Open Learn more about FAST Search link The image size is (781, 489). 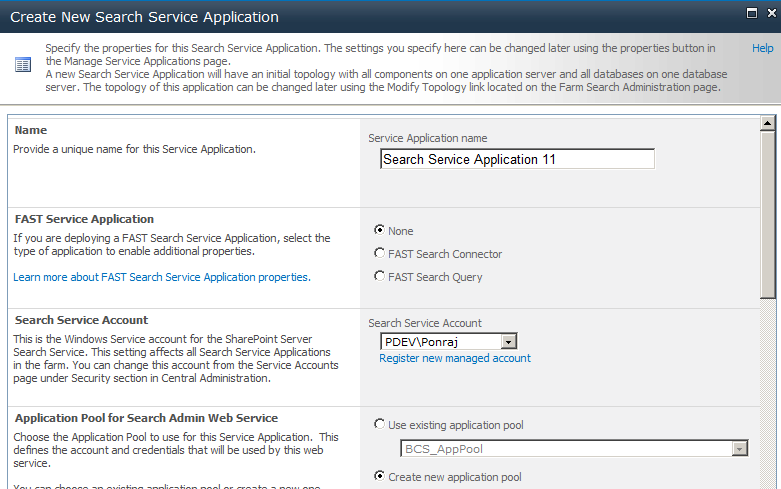162,277
